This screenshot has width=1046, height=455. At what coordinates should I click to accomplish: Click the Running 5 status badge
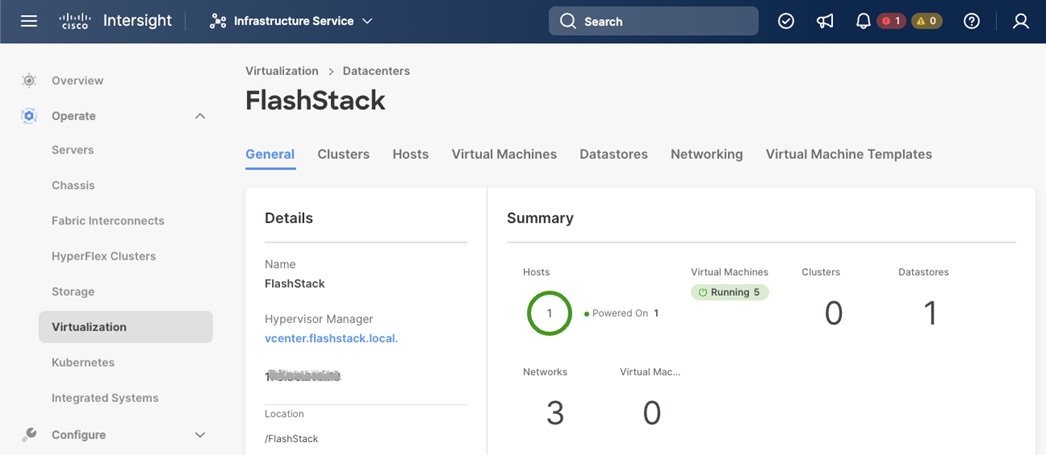click(730, 292)
